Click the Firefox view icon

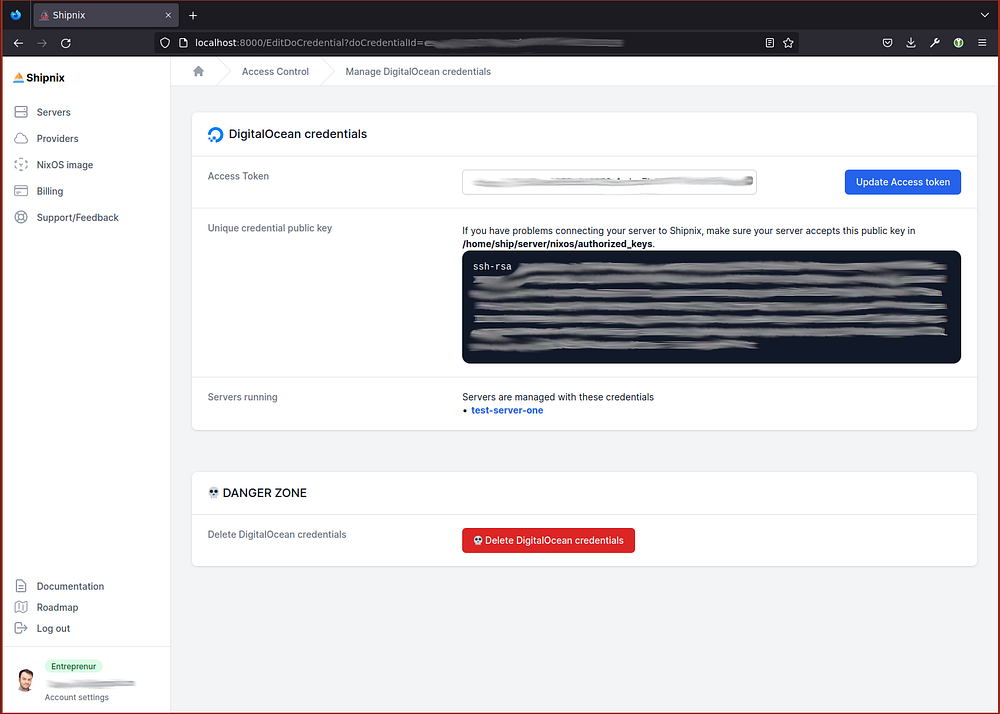16,15
